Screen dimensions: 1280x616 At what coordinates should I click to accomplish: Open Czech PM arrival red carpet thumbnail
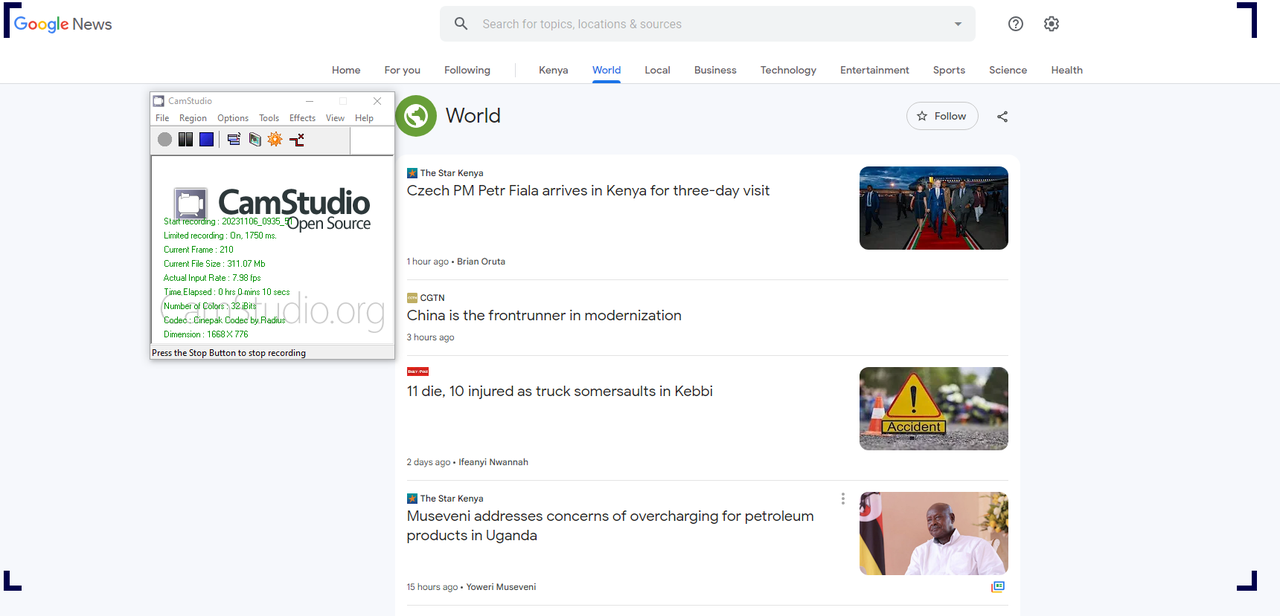(x=934, y=208)
